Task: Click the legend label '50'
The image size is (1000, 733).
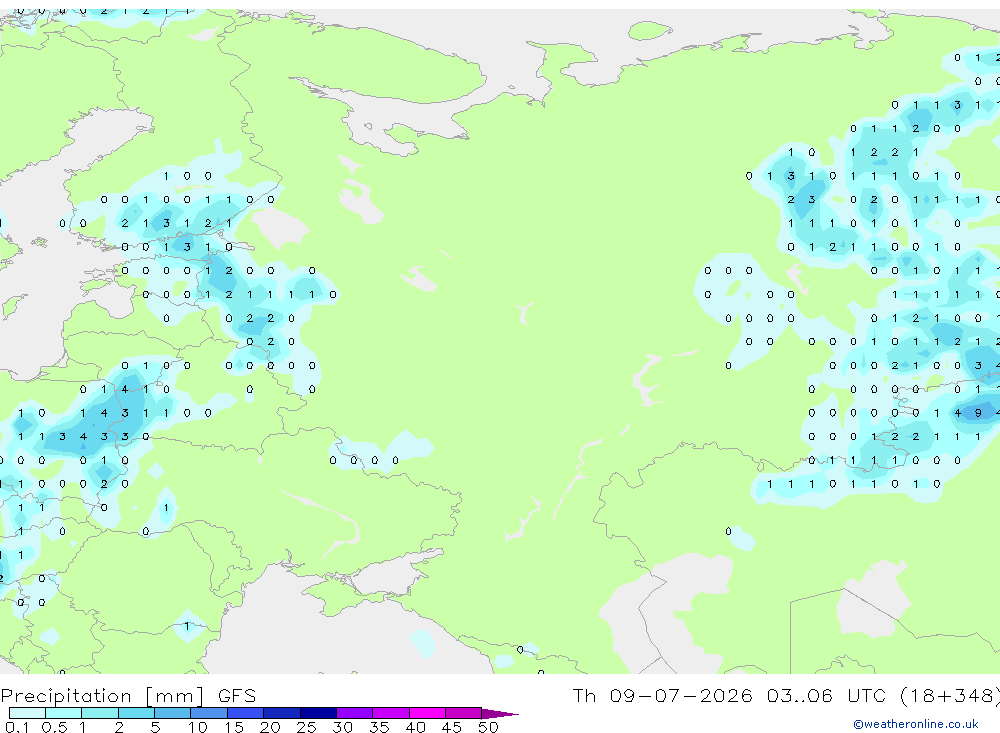Action: click(x=488, y=727)
